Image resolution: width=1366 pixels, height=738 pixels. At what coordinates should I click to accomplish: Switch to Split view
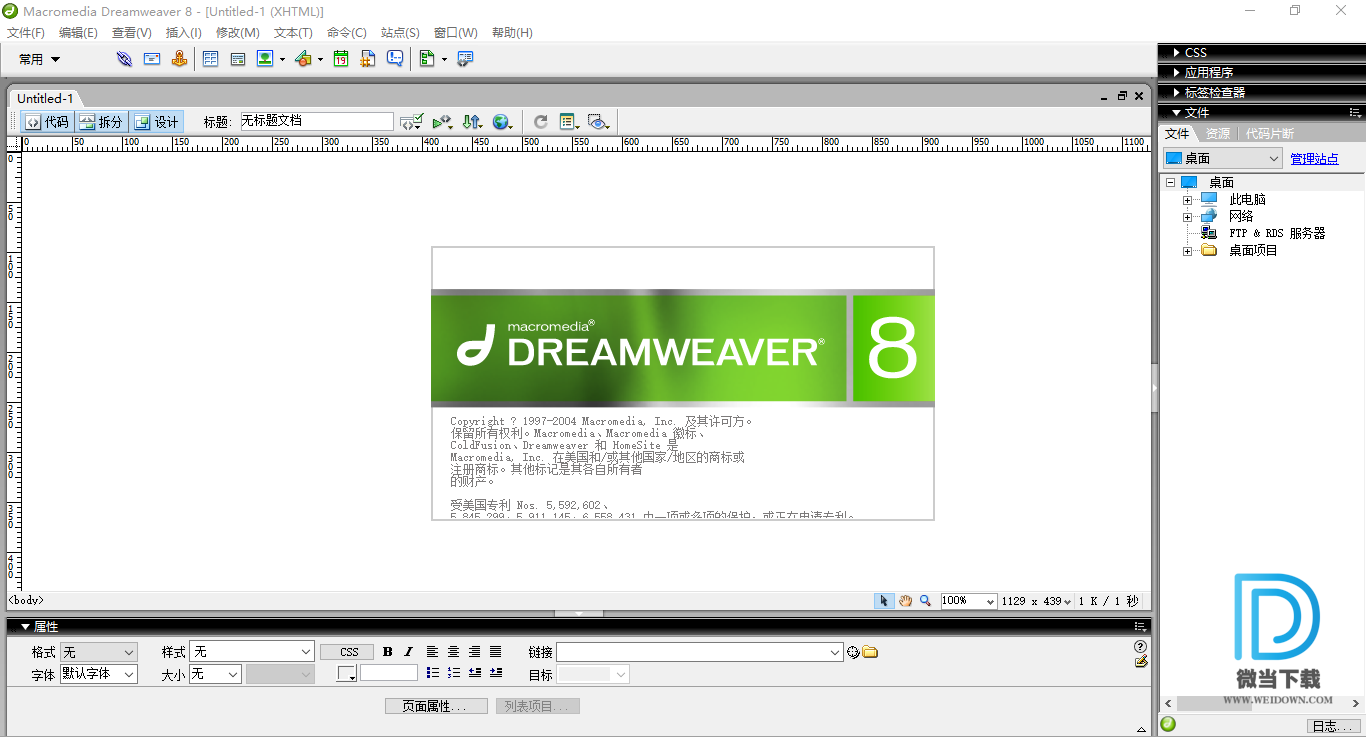pos(102,122)
